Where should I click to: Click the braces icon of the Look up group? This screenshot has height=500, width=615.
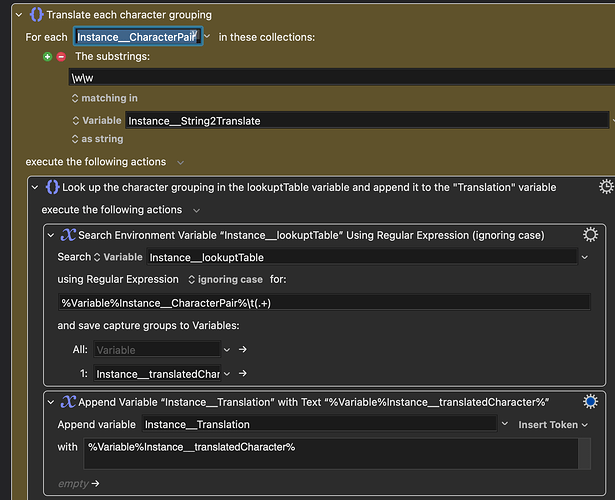[53, 187]
